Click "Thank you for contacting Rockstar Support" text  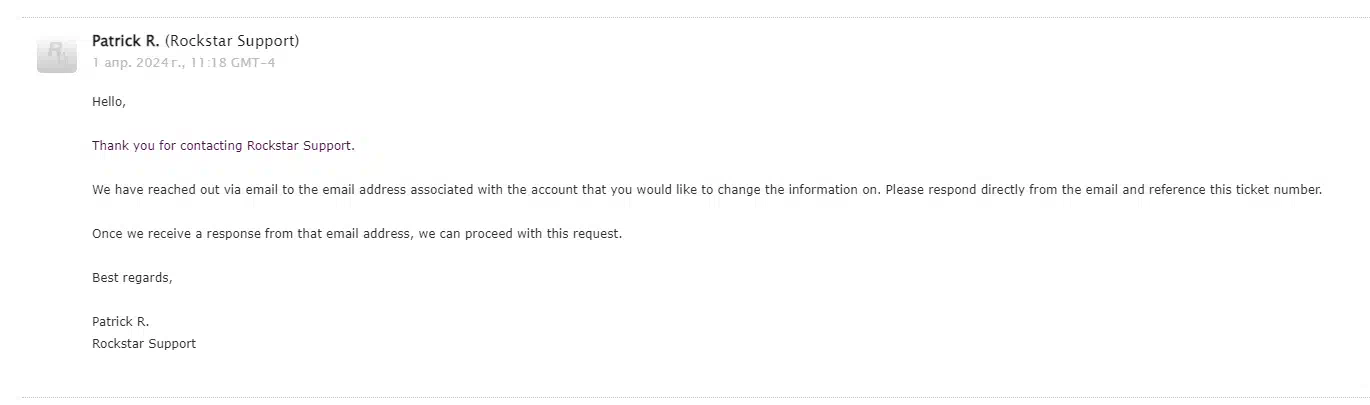point(222,145)
